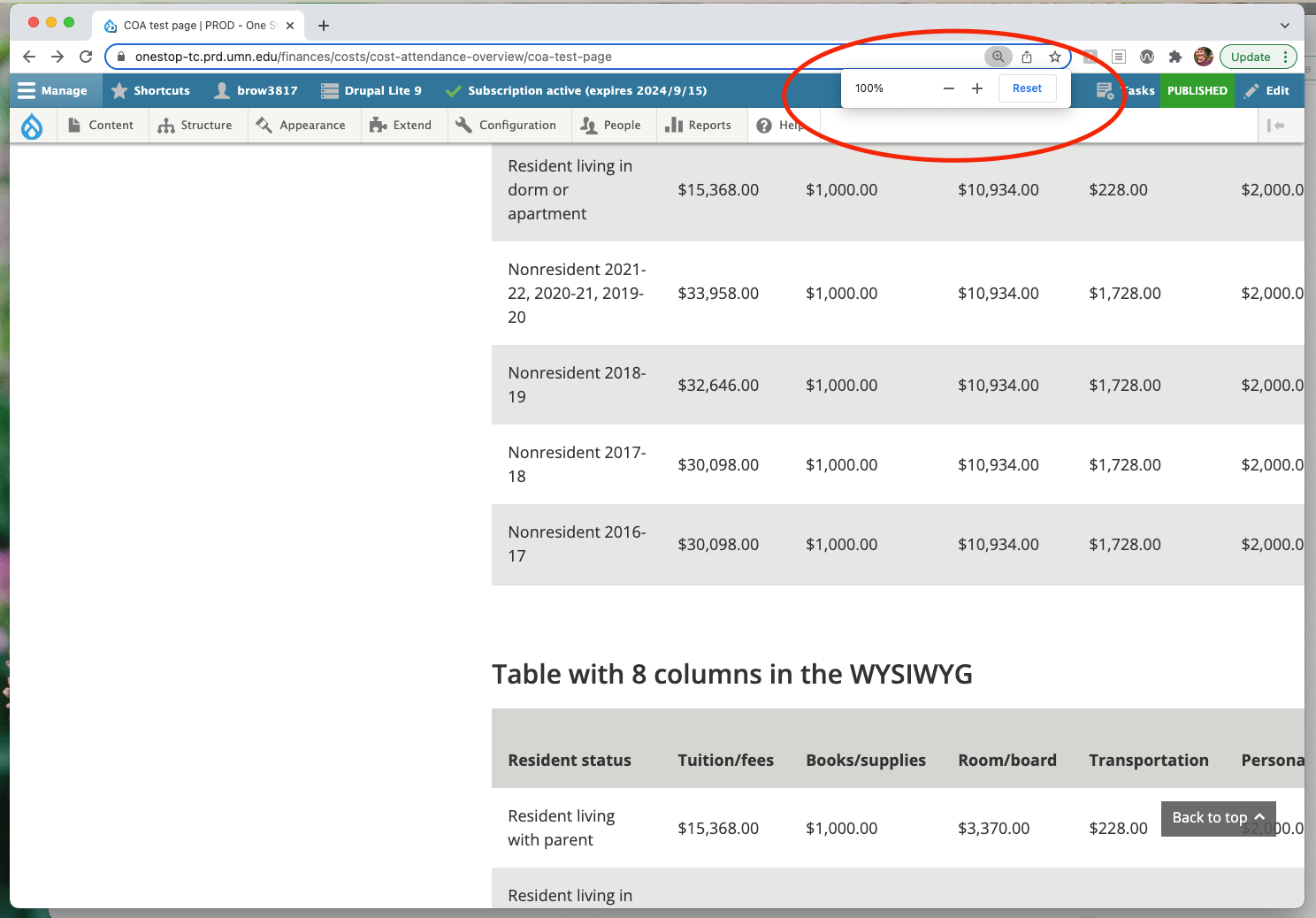
Task: Expand the Shortcuts toolbar menu
Action: coord(150,90)
